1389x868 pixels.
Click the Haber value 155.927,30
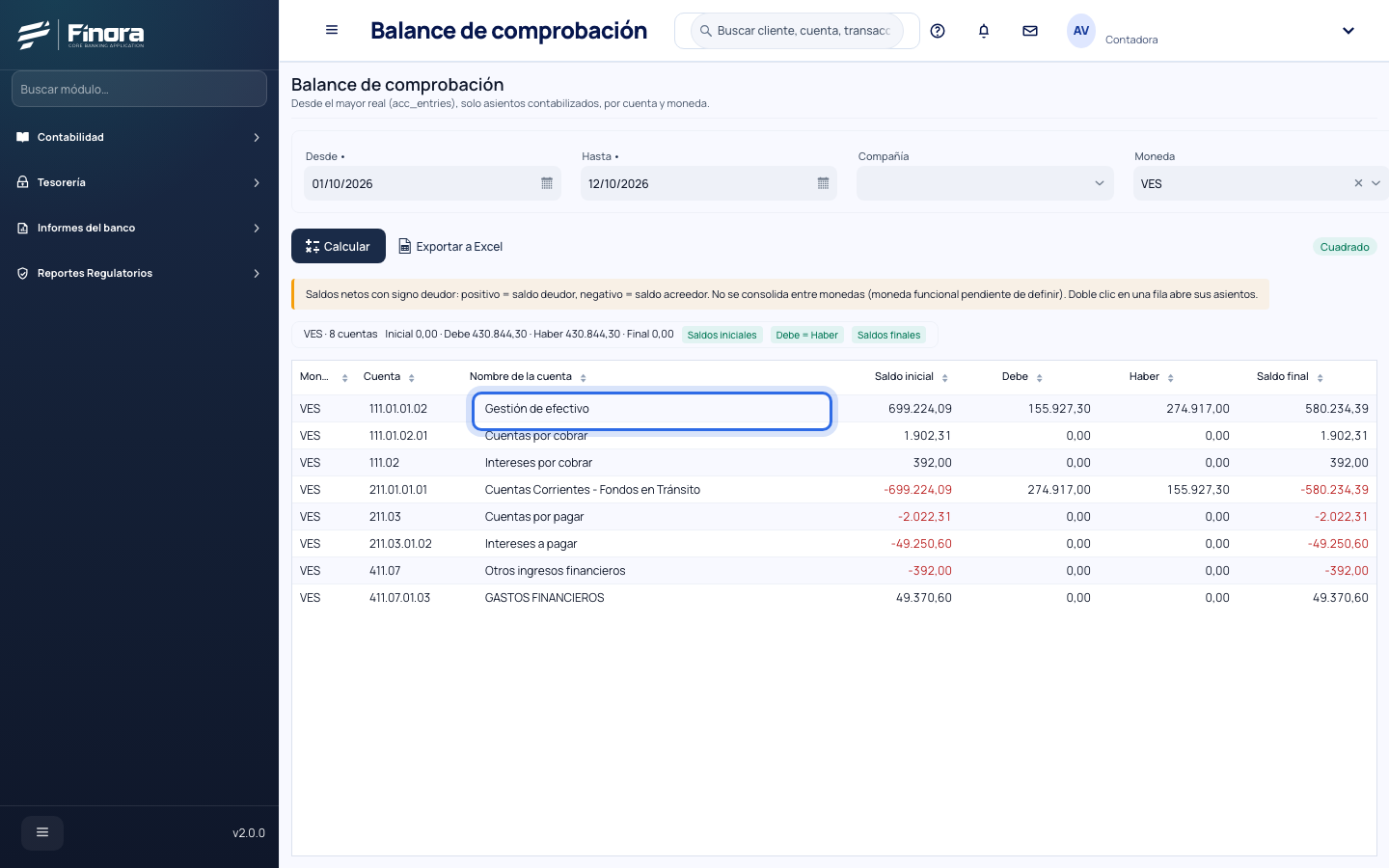click(x=1198, y=490)
